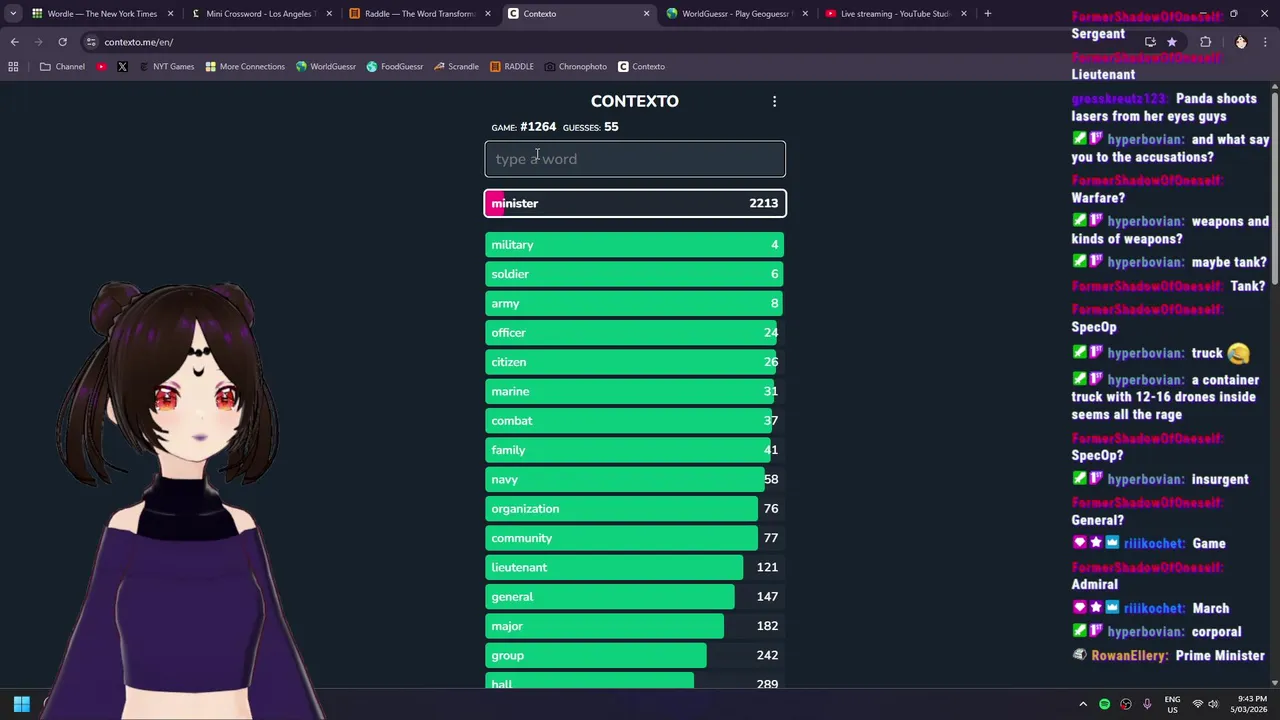Open the WorldGuessr bookmark
The image size is (1280, 720).
coord(325,67)
